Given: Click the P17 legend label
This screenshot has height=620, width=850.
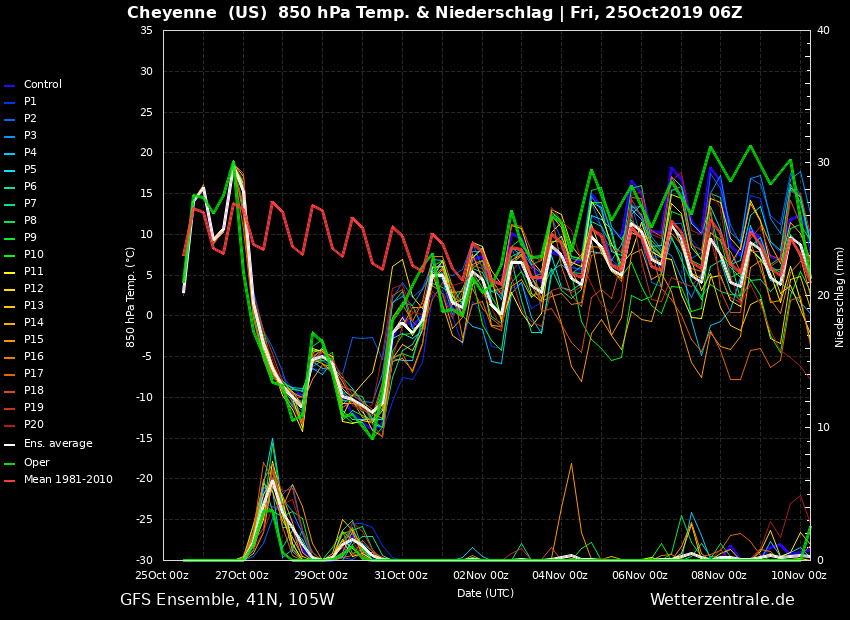Looking at the screenshot, I should coord(34,373).
